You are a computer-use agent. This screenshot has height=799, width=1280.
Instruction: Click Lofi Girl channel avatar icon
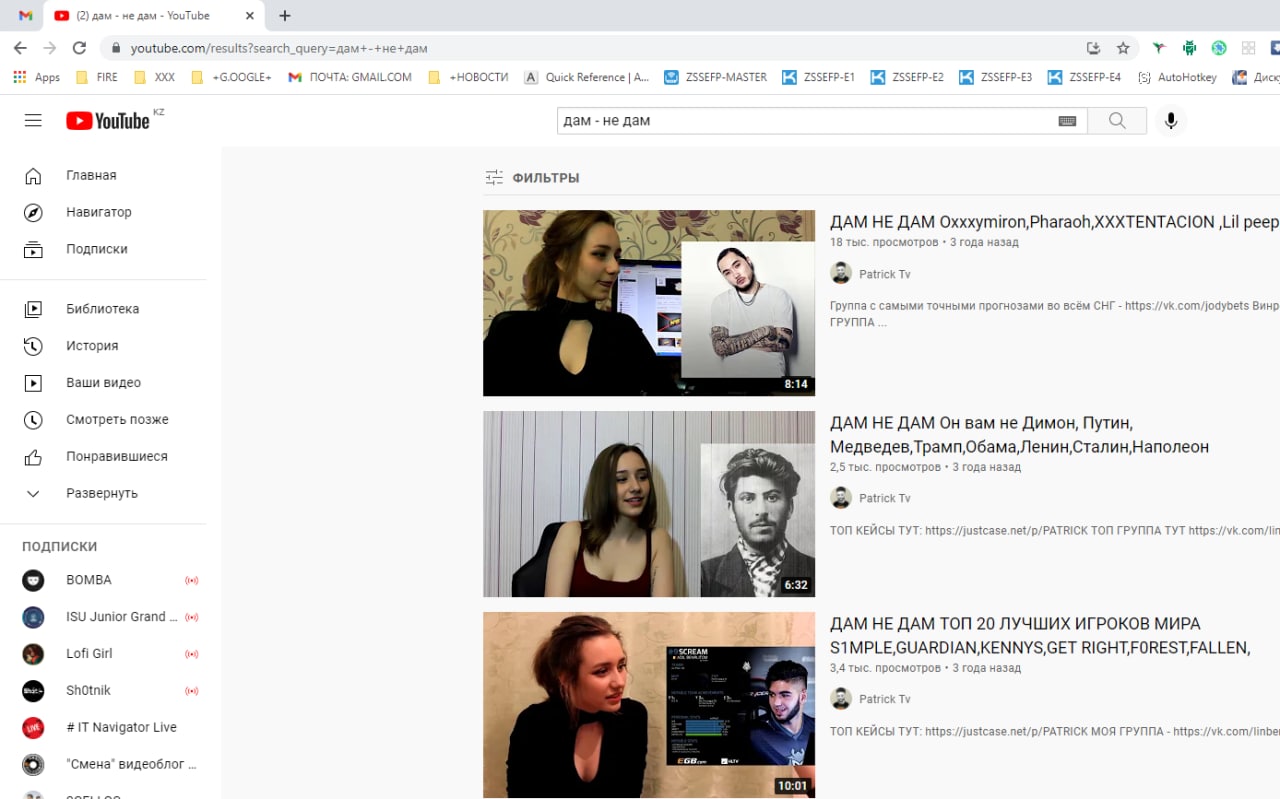(33, 654)
